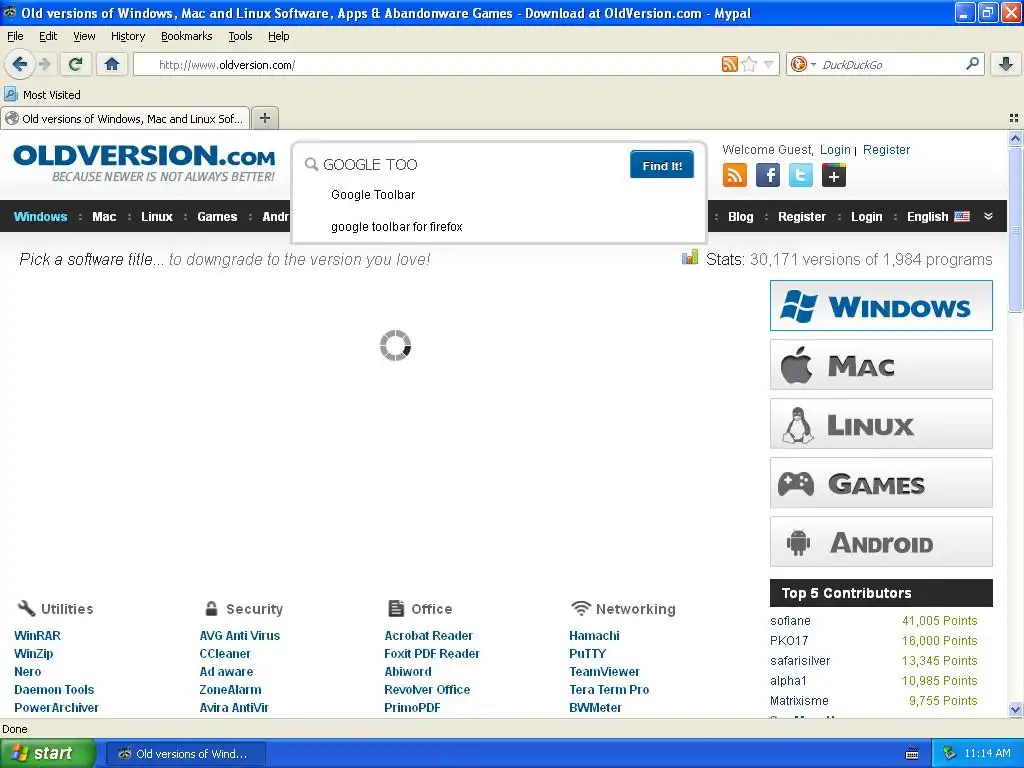The width and height of the screenshot is (1024, 768).
Task: Open the Linux nav item
Action: [157, 217]
